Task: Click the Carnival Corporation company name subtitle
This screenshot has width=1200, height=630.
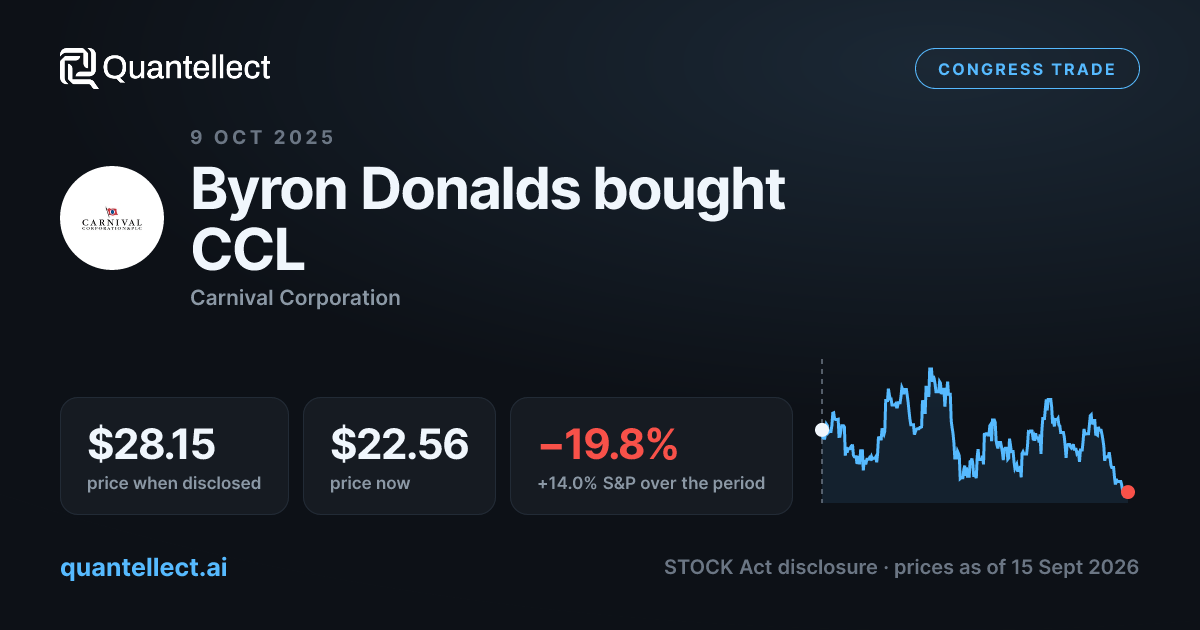Action: 295,298
